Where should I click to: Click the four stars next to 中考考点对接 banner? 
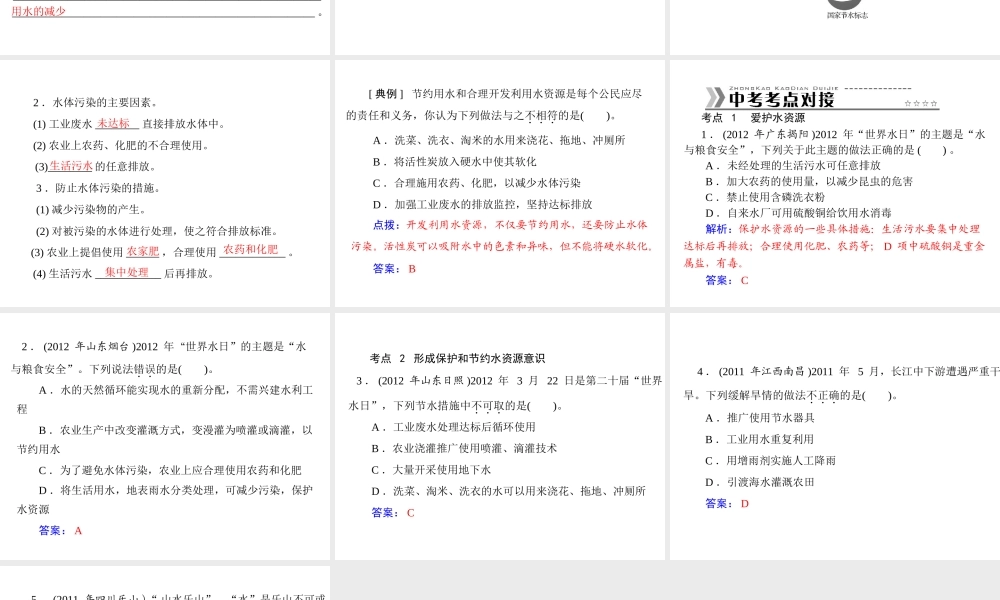921,103
